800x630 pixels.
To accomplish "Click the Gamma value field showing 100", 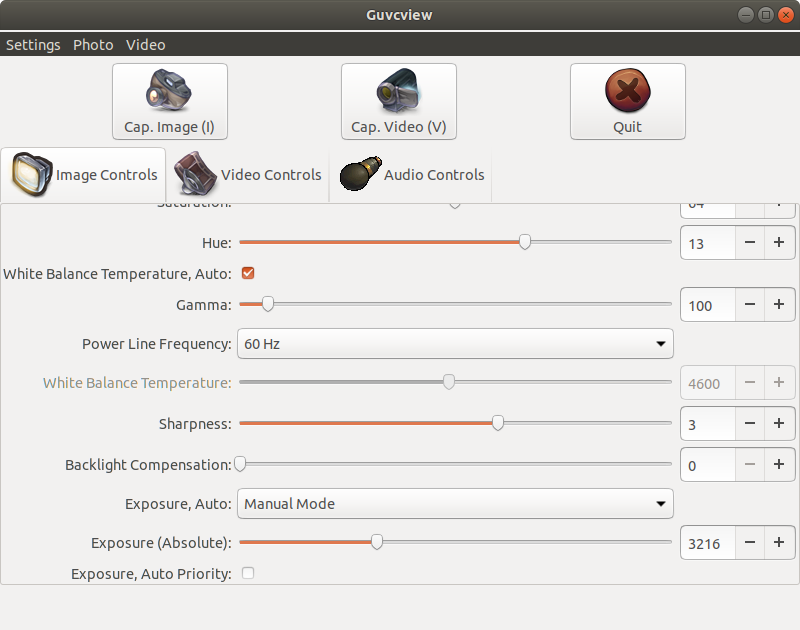I will click(x=708, y=305).
